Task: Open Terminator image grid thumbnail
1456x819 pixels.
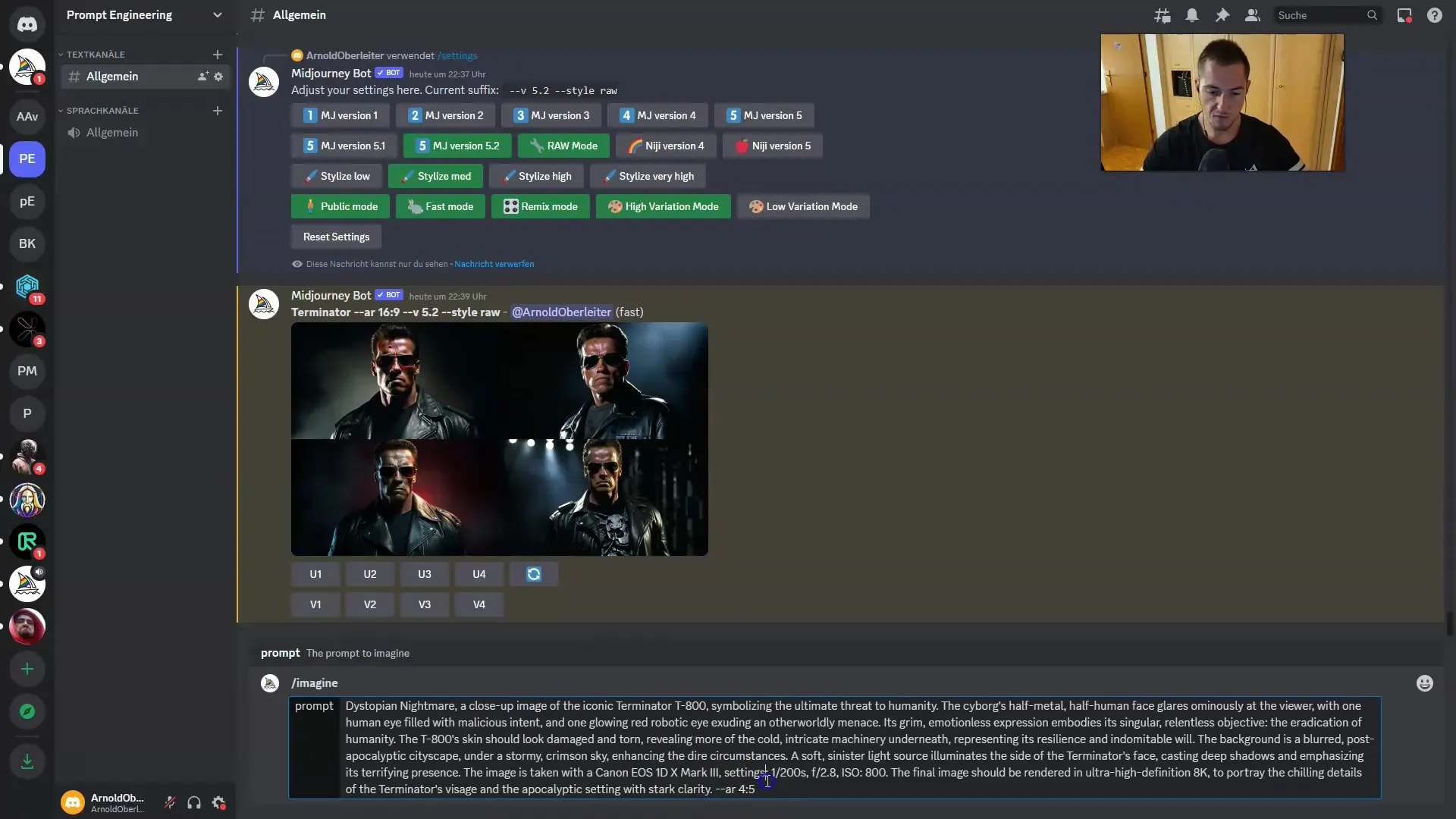Action: click(x=500, y=439)
